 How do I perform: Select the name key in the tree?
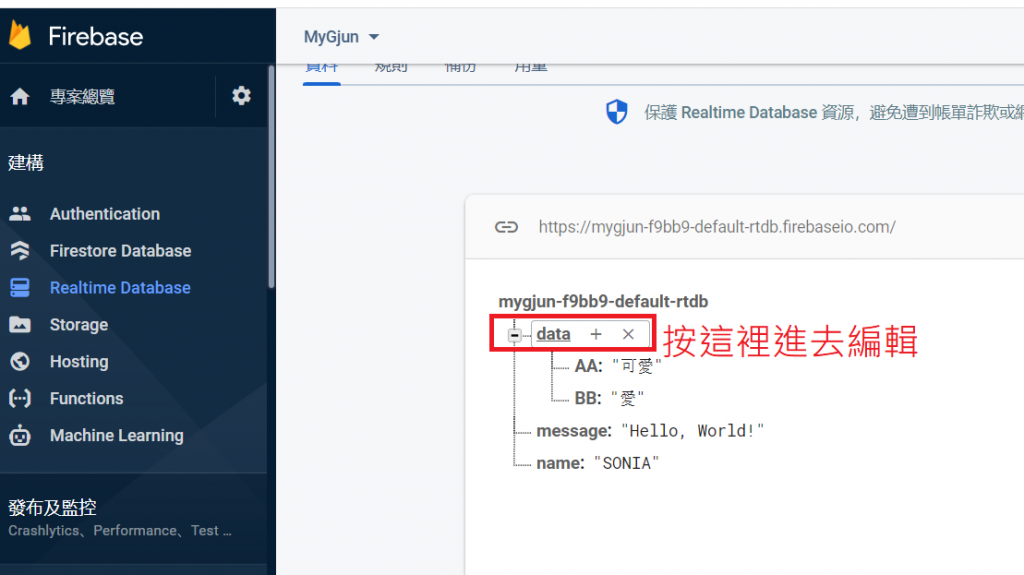tap(560, 463)
